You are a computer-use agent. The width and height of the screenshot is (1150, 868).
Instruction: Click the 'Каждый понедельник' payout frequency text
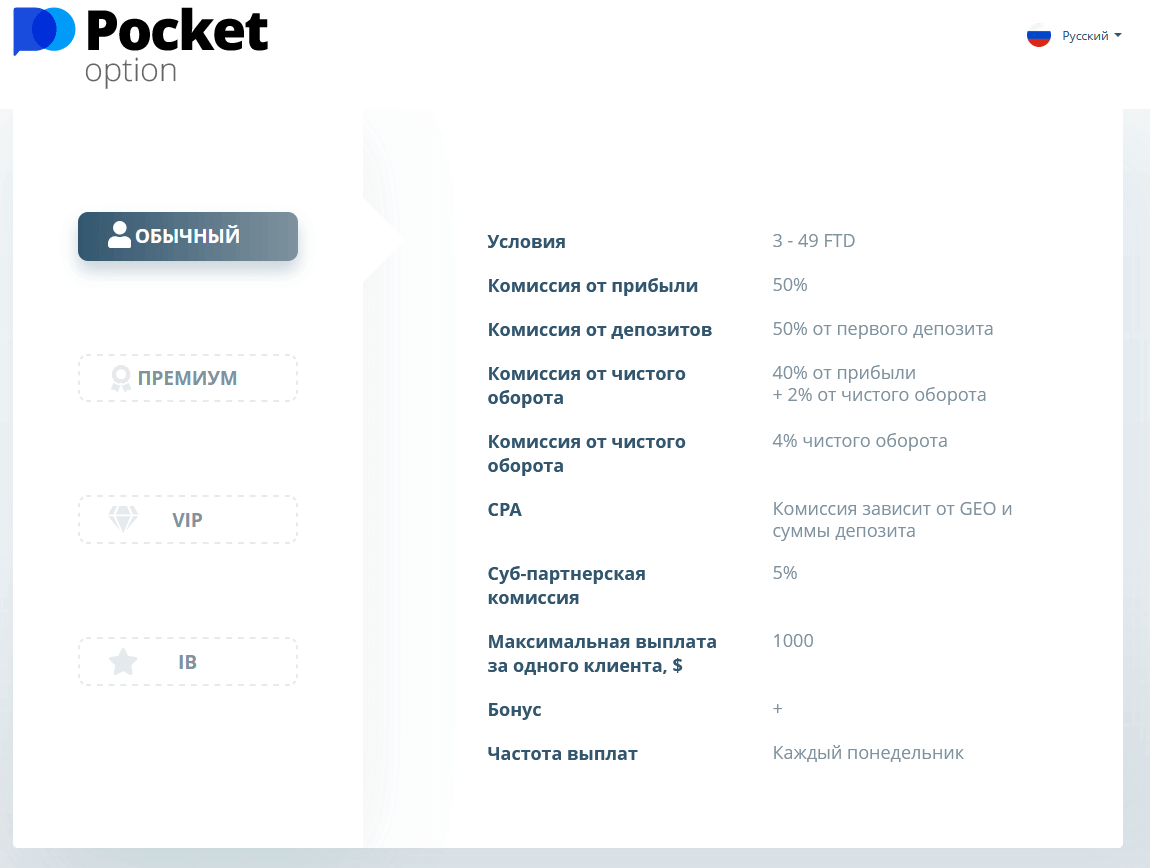tap(868, 753)
